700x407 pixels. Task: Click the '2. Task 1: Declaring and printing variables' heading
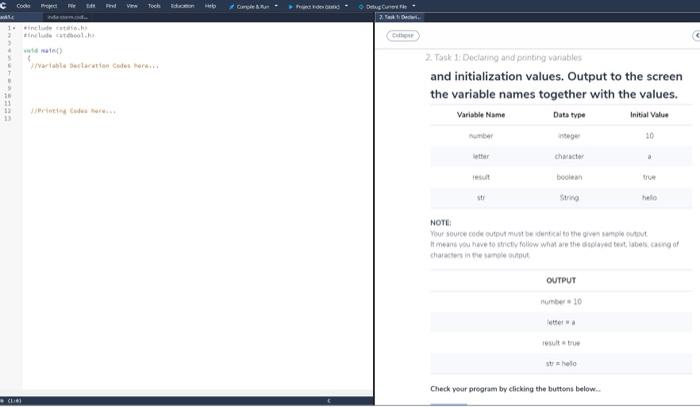point(503,58)
